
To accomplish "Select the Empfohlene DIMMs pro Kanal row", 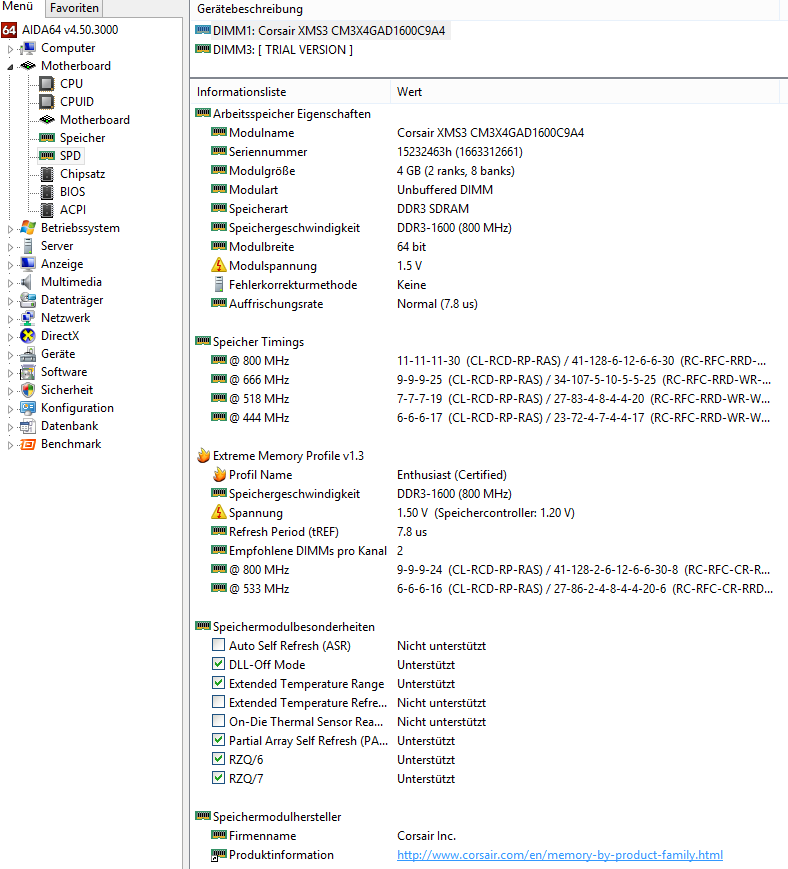I will click(x=489, y=551).
